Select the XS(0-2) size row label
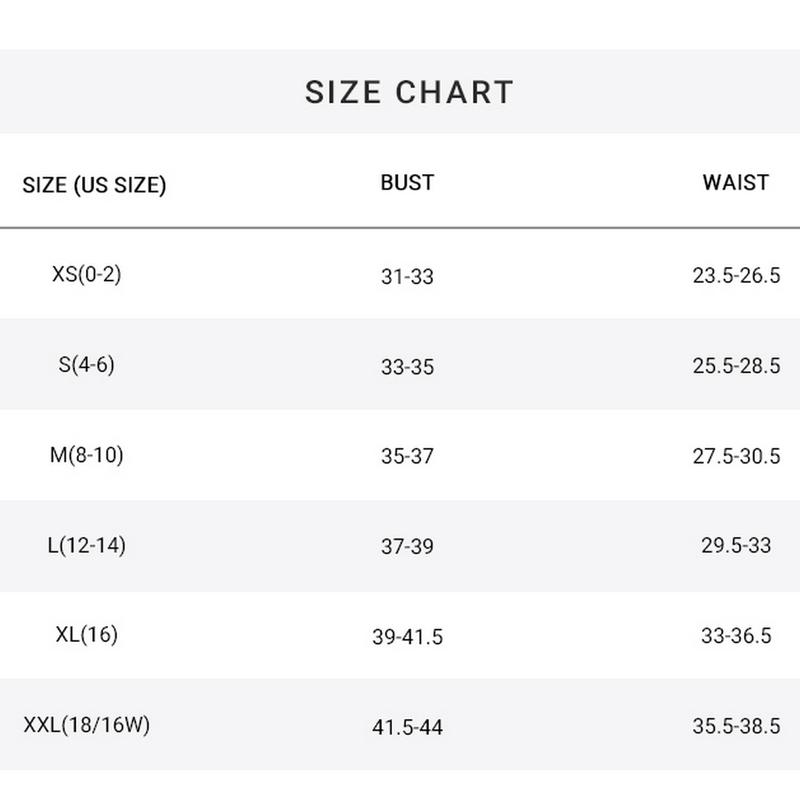 pyautogui.click(x=86, y=273)
